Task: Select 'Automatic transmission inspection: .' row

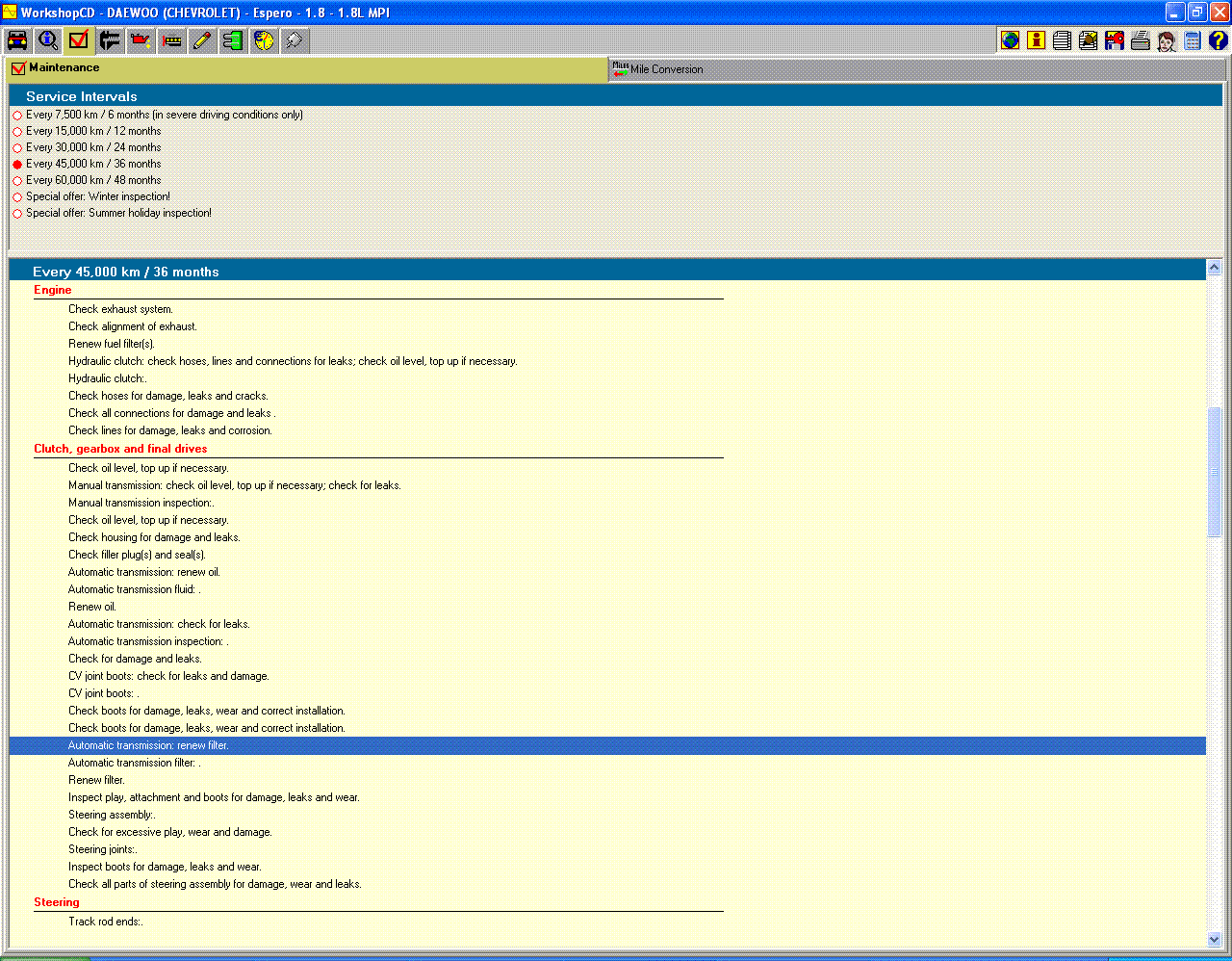Action: (607, 641)
